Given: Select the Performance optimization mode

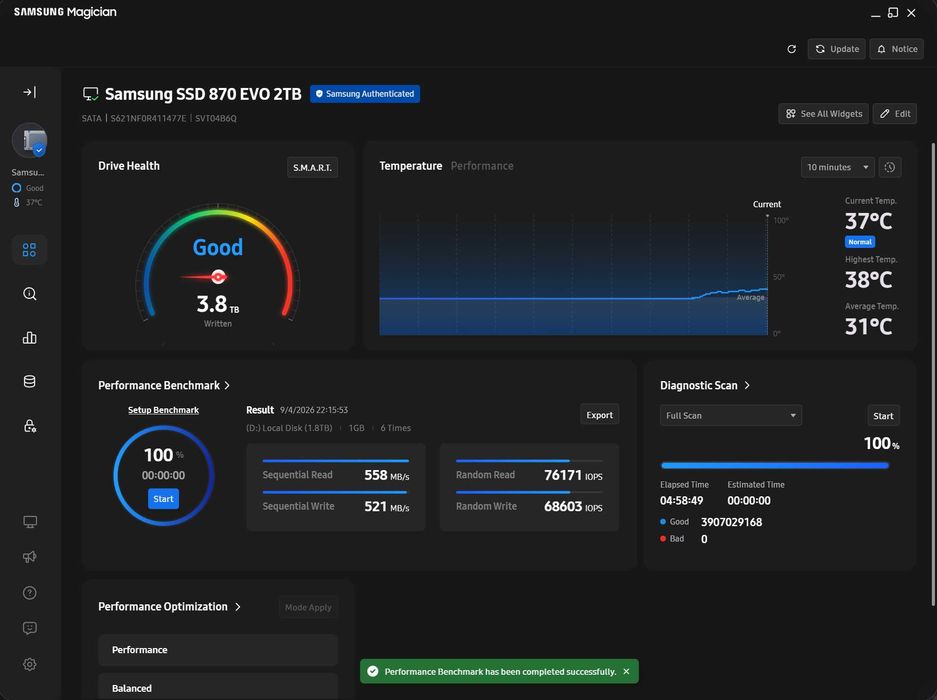Looking at the screenshot, I should point(218,650).
